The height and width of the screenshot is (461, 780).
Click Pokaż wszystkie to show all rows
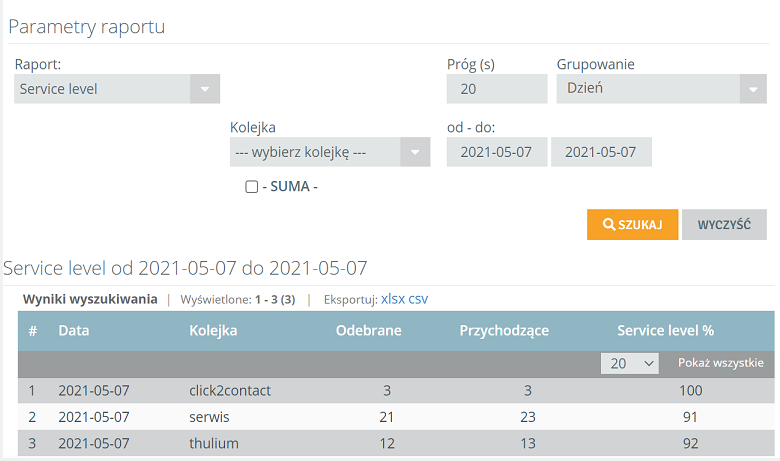720,363
